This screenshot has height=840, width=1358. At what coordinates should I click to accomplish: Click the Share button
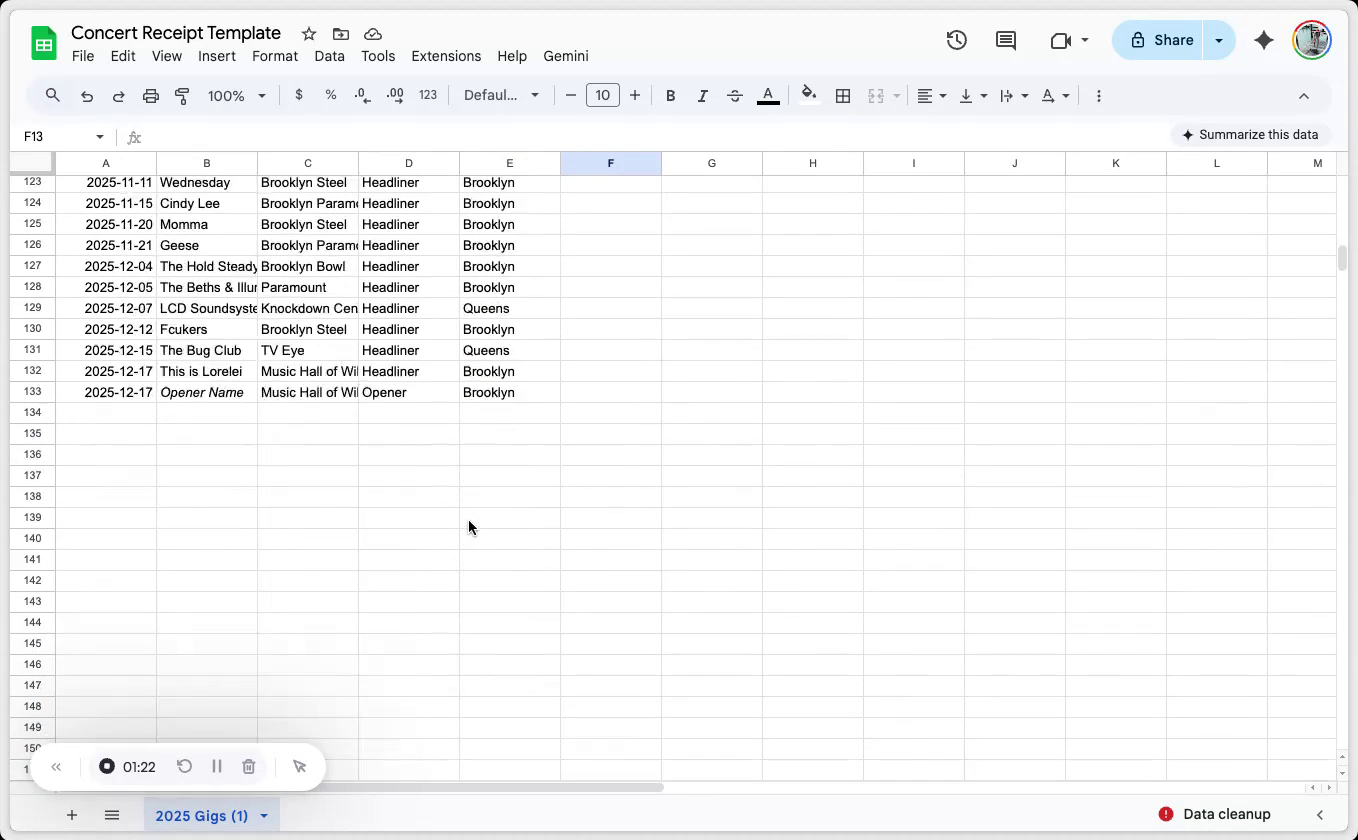(x=1160, y=40)
